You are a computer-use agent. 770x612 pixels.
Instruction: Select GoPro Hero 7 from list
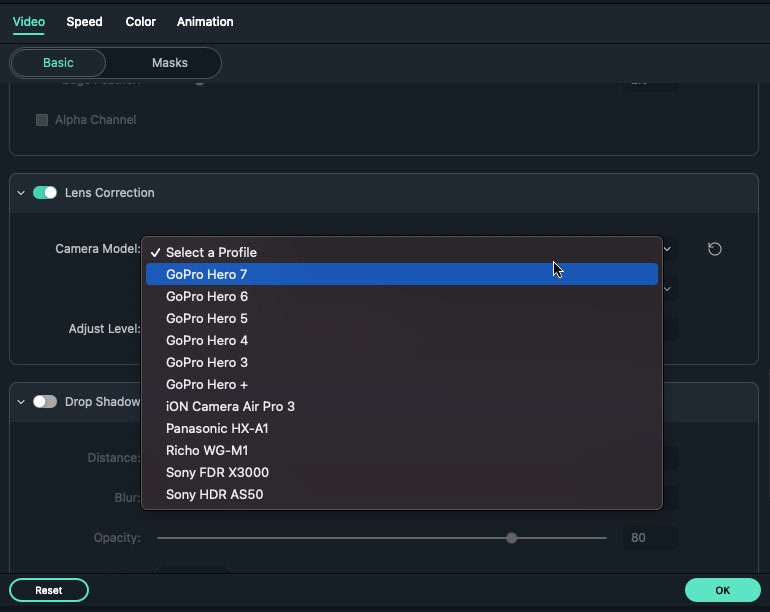pos(402,274)
